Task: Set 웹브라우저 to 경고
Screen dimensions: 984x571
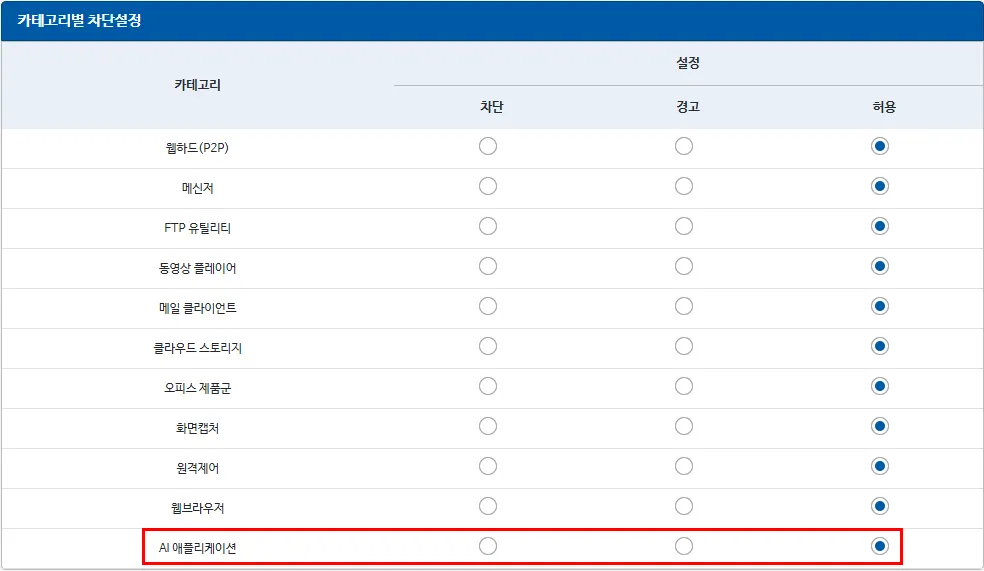Action: [x=684, y=506]
